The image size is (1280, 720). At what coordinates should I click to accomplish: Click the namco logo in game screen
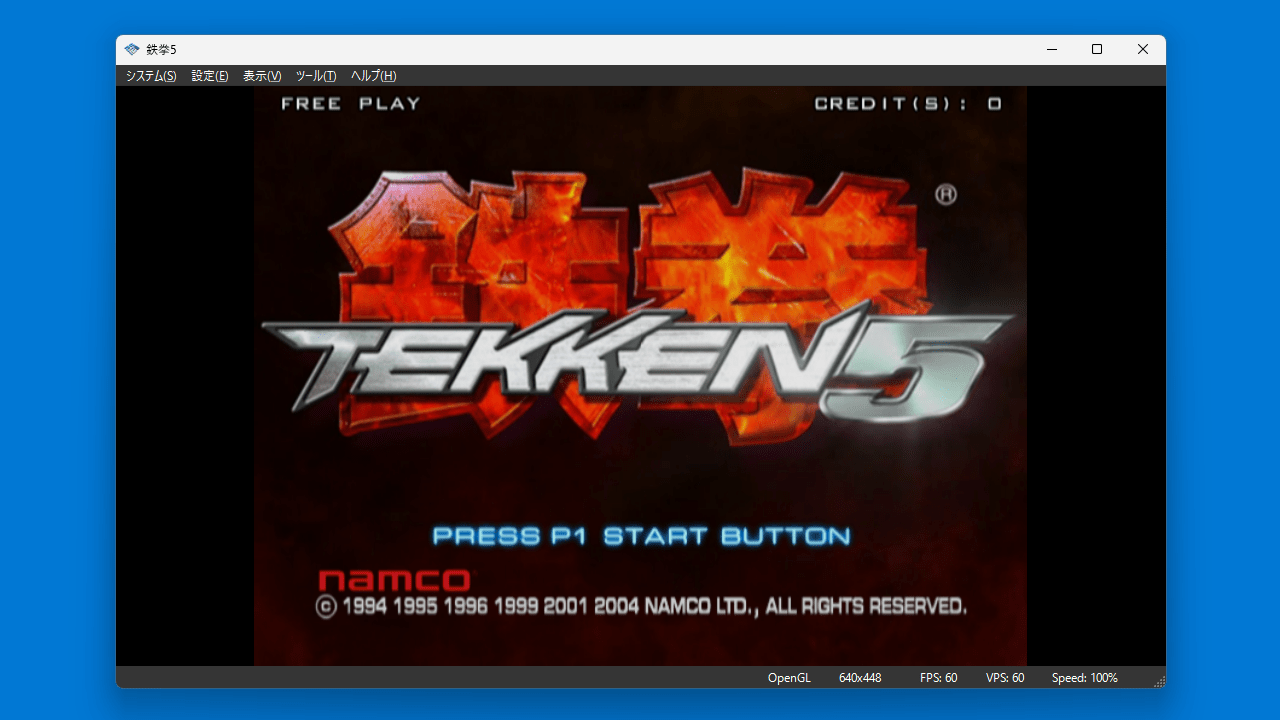394,580
